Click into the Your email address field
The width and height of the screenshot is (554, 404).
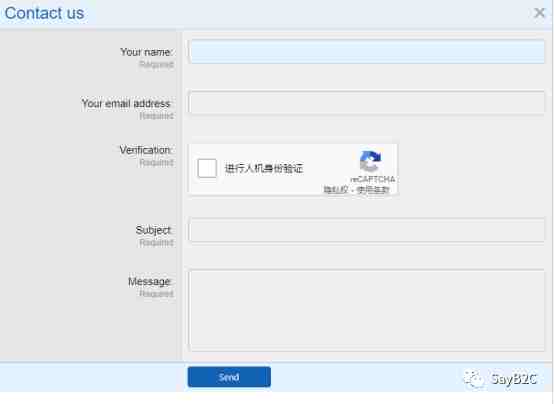(367, 103)
